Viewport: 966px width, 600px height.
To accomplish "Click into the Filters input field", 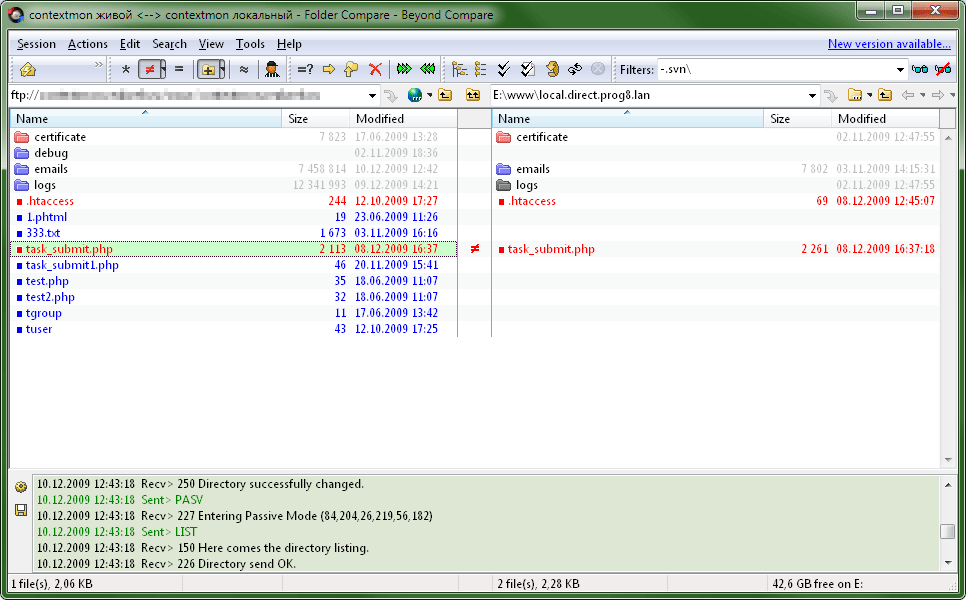I will (x=775, y=70).
